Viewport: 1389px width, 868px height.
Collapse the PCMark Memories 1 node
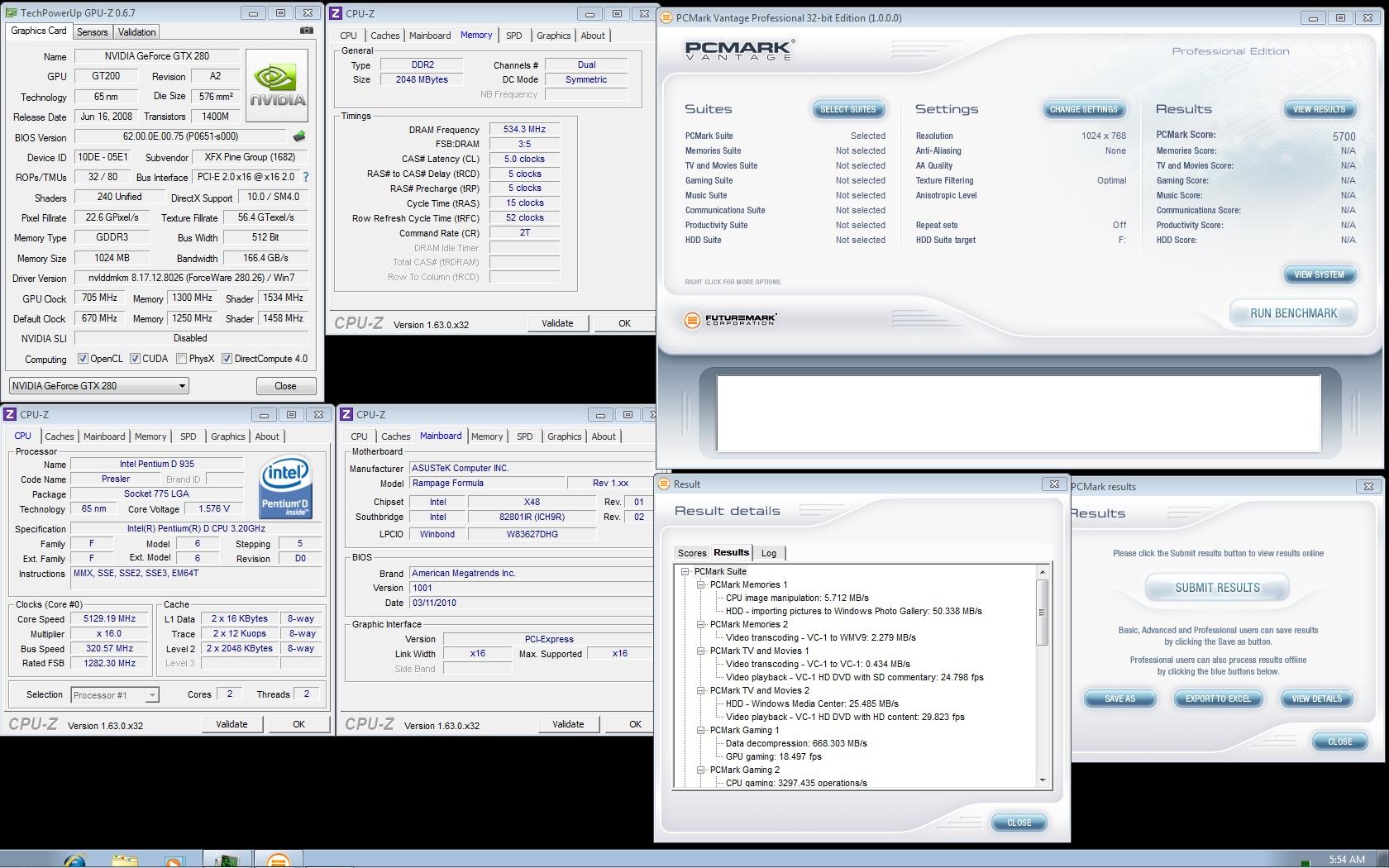tap(700, 584)
